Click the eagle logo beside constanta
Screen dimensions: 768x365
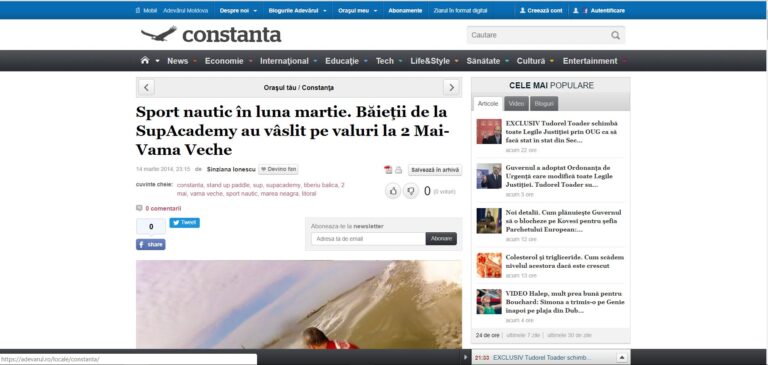159,34
